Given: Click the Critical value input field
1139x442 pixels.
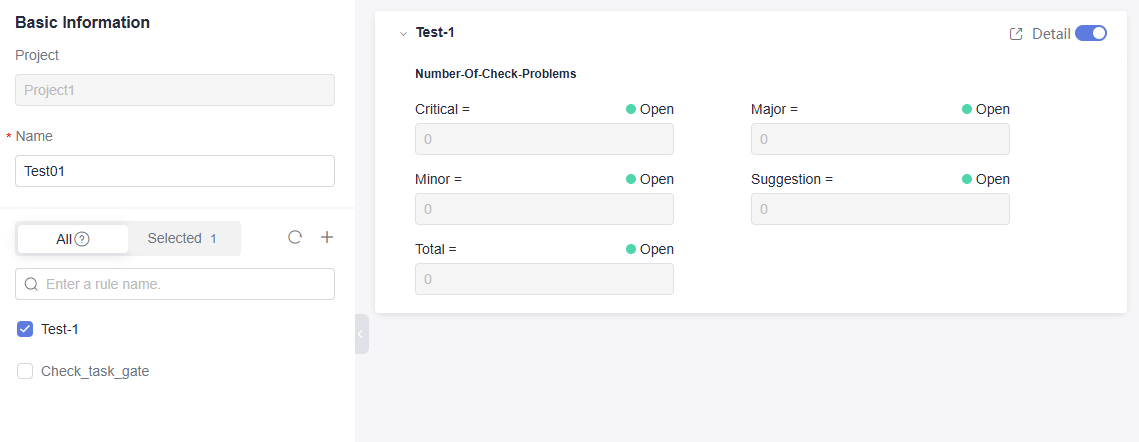Looking at the screenshot, I should pyautogui.click(x=544, y=139).
